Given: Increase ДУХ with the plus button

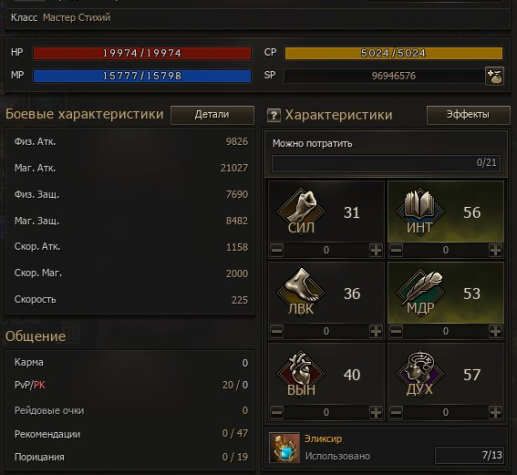Looking at the screenshot, I should click(x=495, y=412).
